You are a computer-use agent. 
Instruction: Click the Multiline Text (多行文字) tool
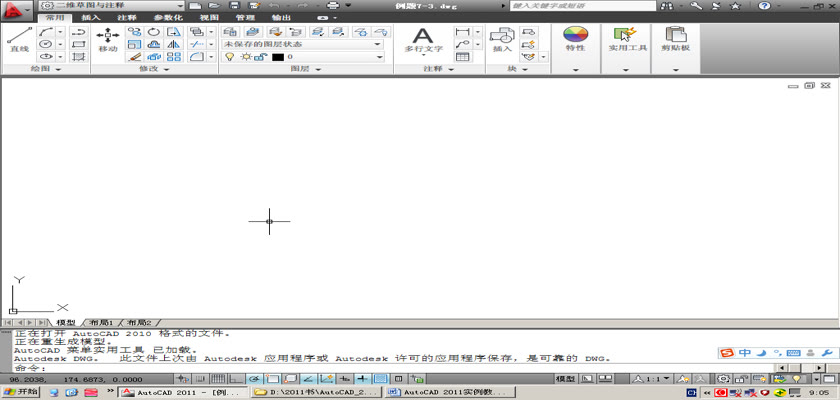[x=423, y=40]
